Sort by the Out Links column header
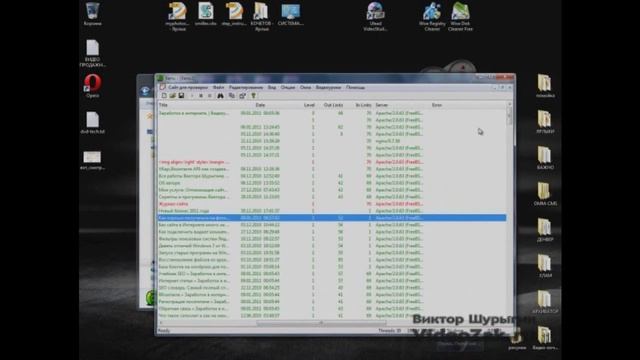The width and height of the screenshot is (640, 360). [333, 105]
